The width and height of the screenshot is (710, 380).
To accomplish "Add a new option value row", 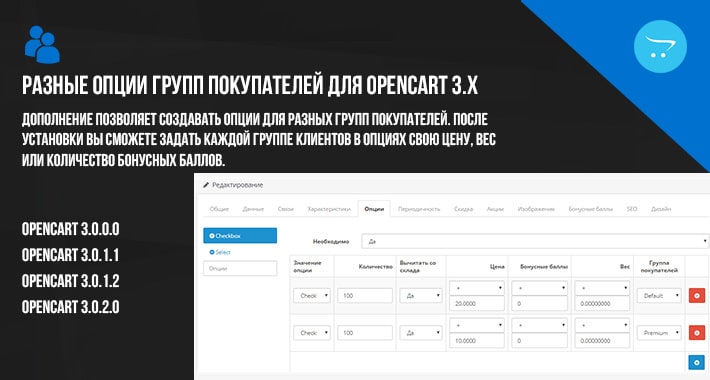I will click(696, 362).
